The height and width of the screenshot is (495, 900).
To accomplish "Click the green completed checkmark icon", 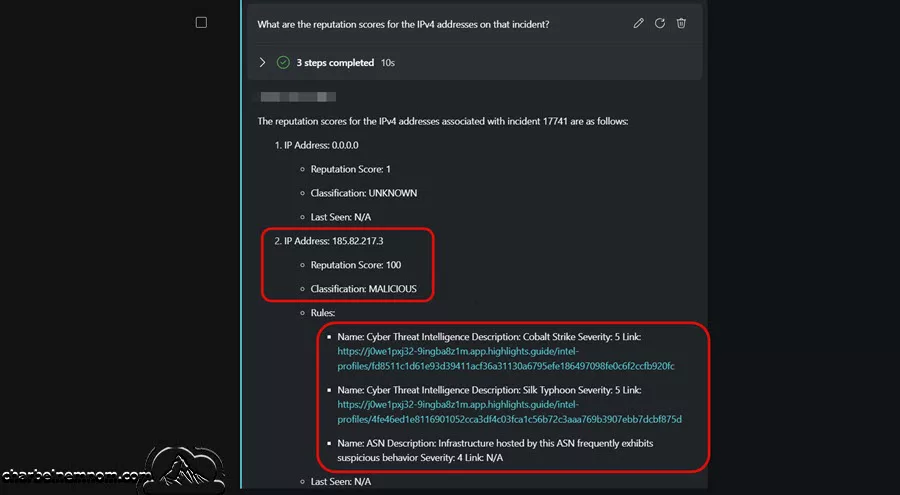I will tap(283, 63).
